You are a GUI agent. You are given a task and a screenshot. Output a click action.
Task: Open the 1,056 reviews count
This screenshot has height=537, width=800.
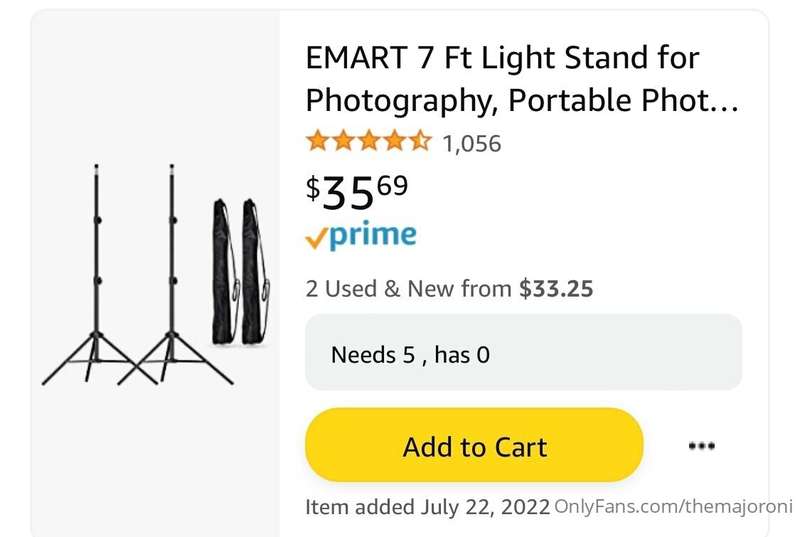pos(472,143)
